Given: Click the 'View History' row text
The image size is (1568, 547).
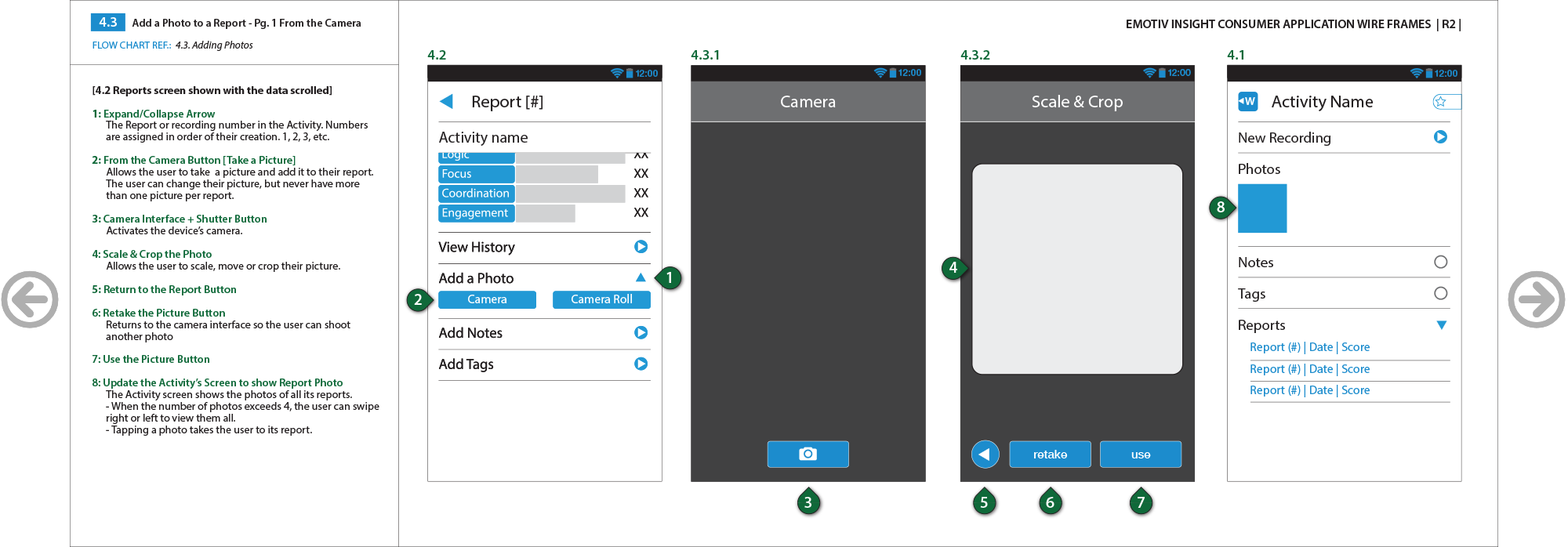Looking at the screenshot, I should 477,247.
